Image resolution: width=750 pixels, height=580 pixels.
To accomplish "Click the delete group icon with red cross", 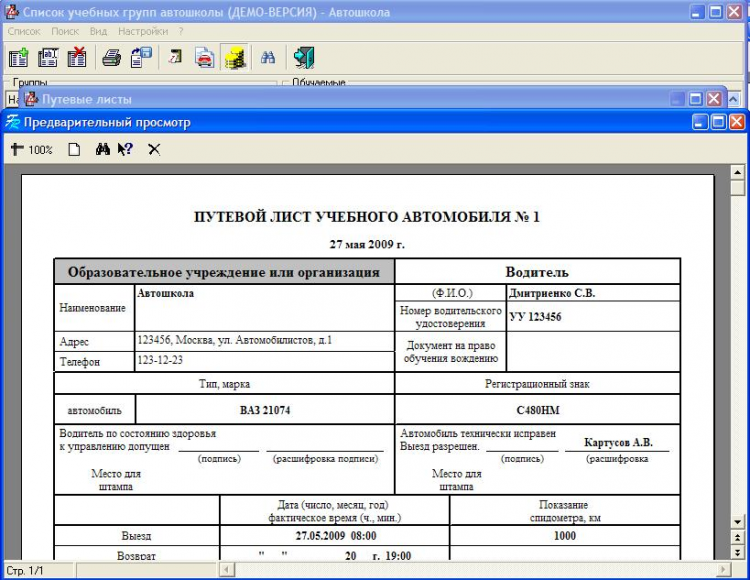I will pyautogui.click(x=76, y=58).
